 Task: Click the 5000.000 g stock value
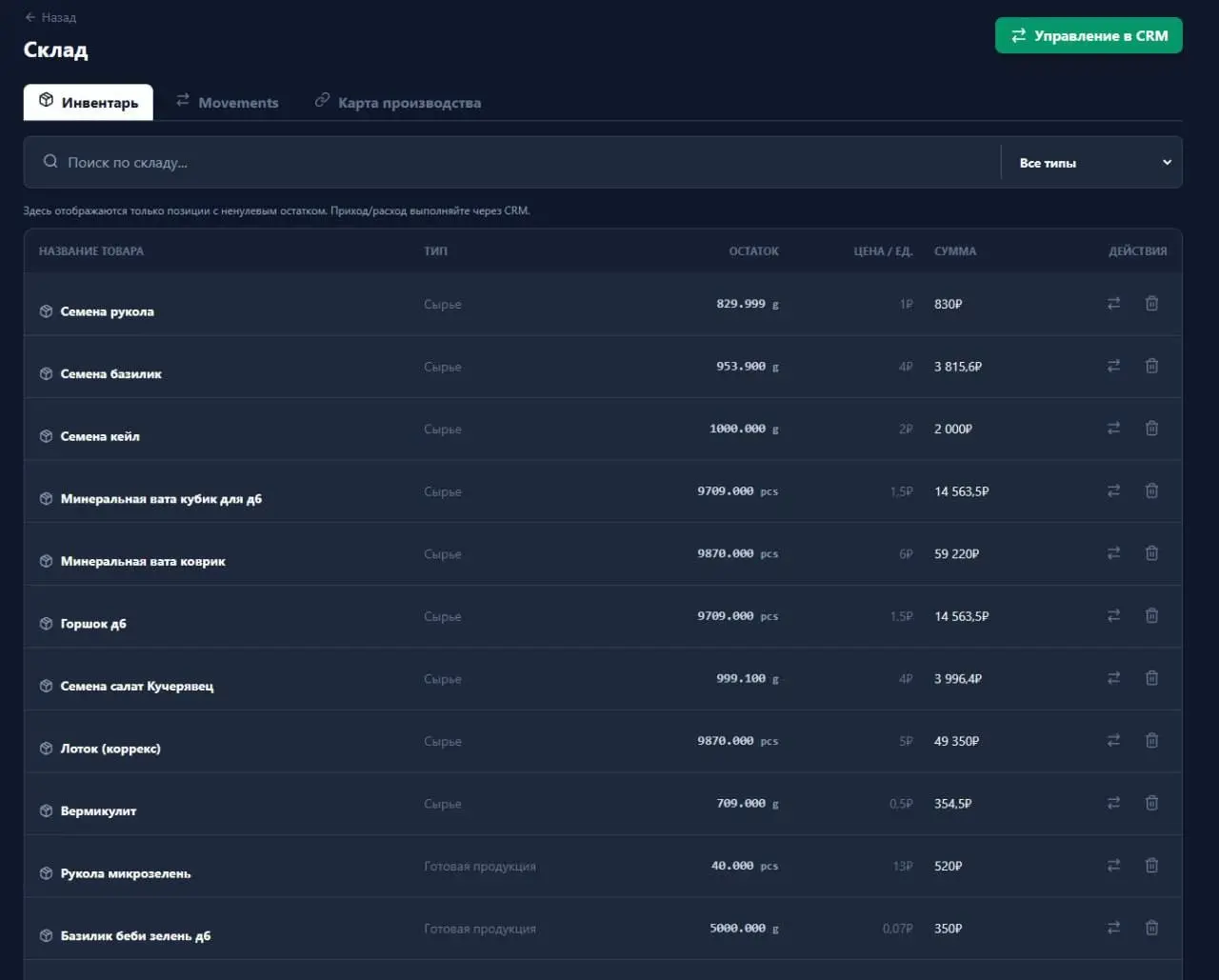(x=745, y=928)
